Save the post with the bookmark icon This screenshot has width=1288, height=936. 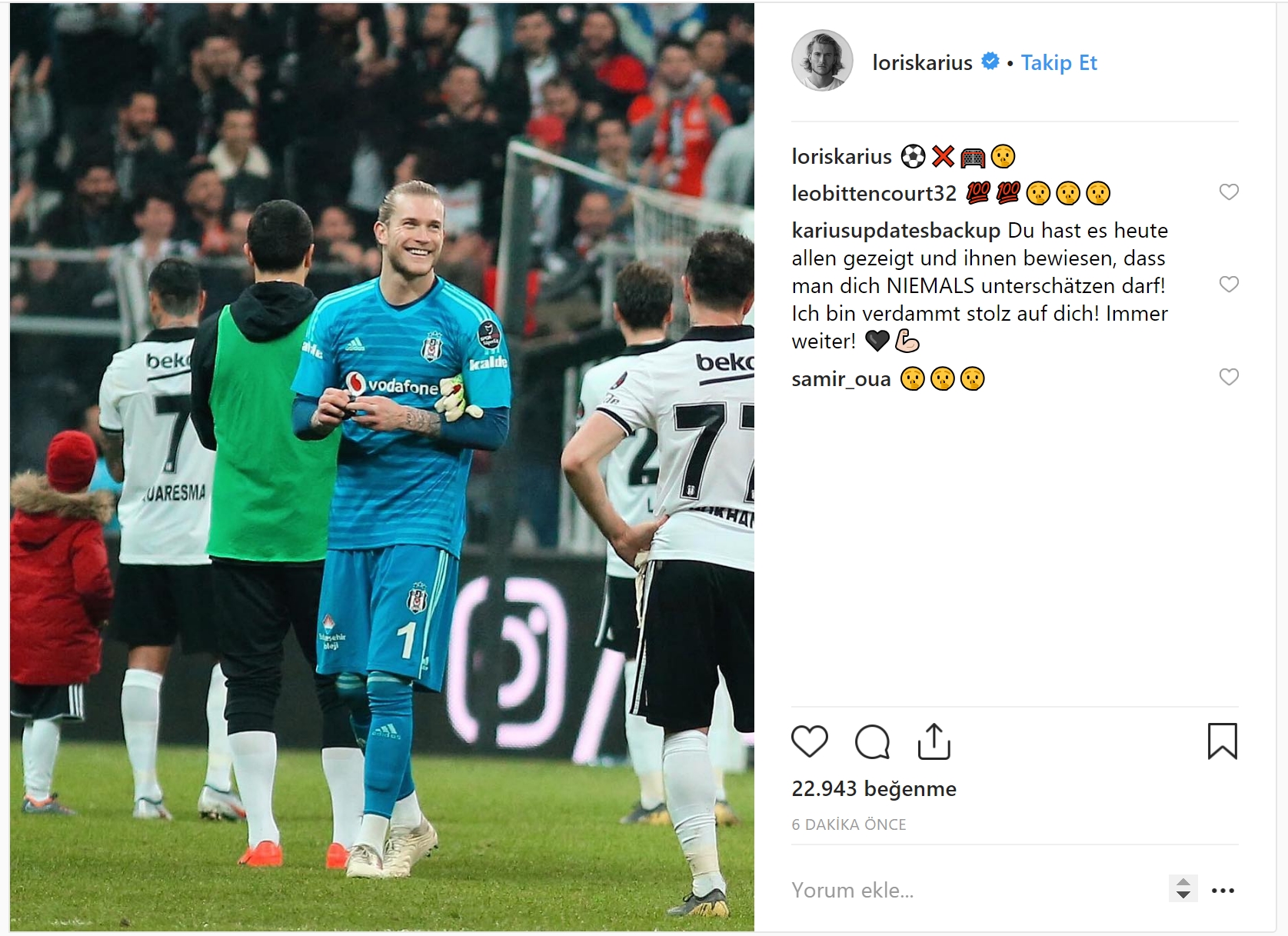1222,741
